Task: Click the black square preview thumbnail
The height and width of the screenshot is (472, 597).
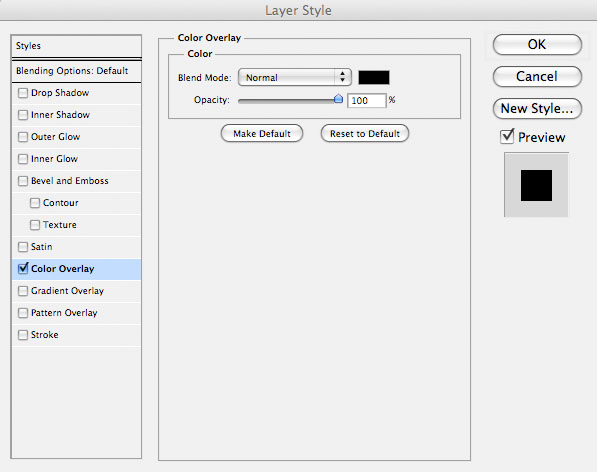Action: point(536,185)
